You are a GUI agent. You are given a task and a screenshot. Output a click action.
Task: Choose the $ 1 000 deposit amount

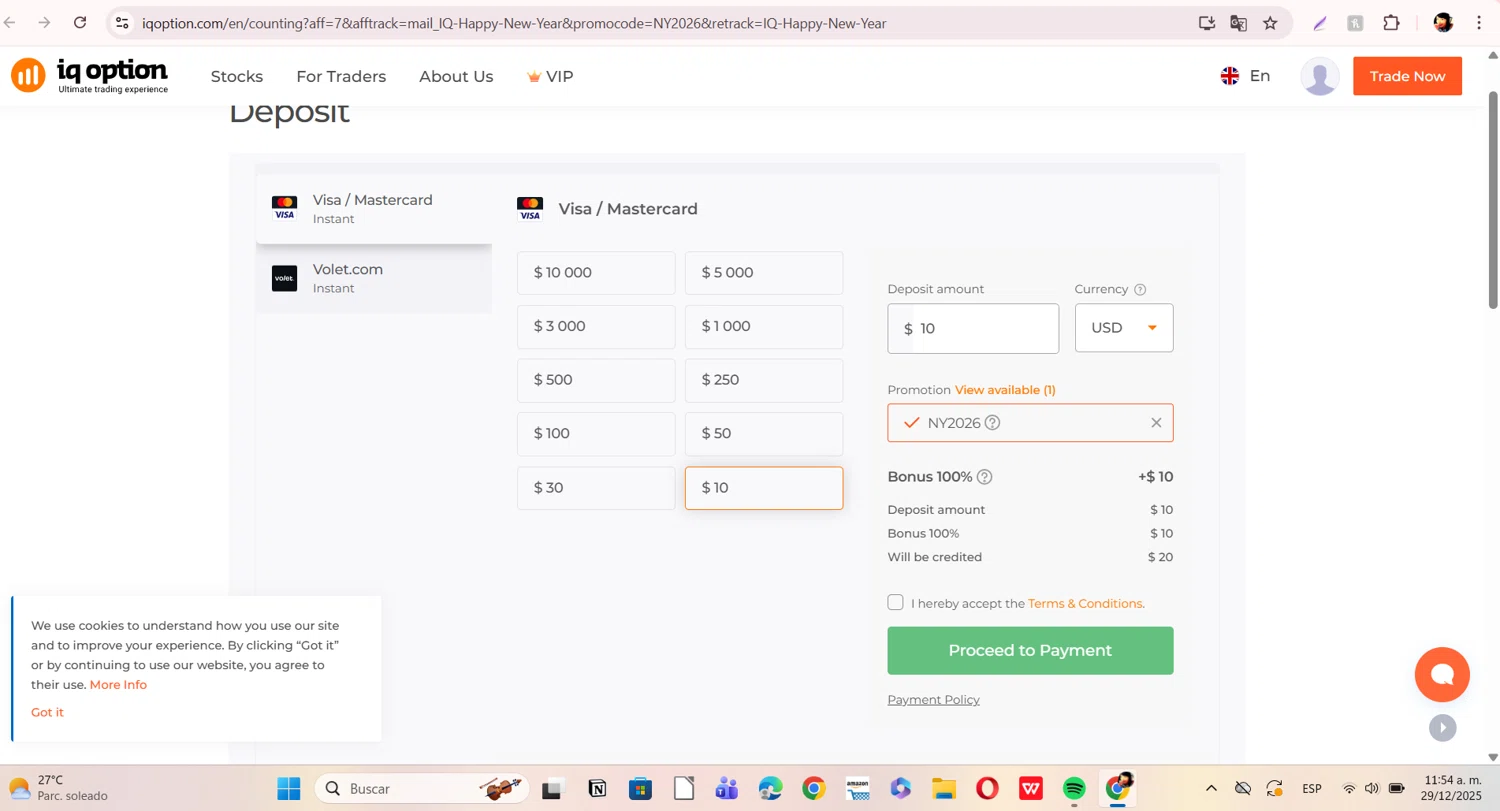tap(764, 327)
